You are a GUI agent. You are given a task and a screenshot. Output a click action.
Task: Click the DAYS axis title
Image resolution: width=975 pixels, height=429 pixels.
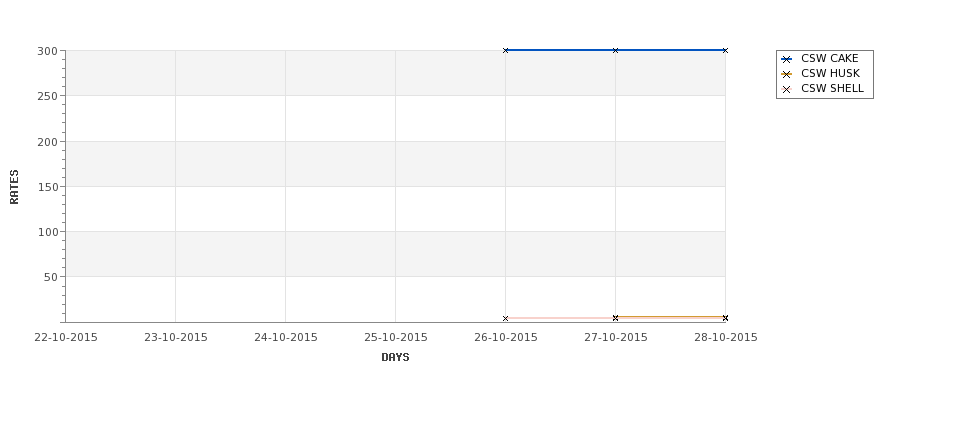(395, 358)
